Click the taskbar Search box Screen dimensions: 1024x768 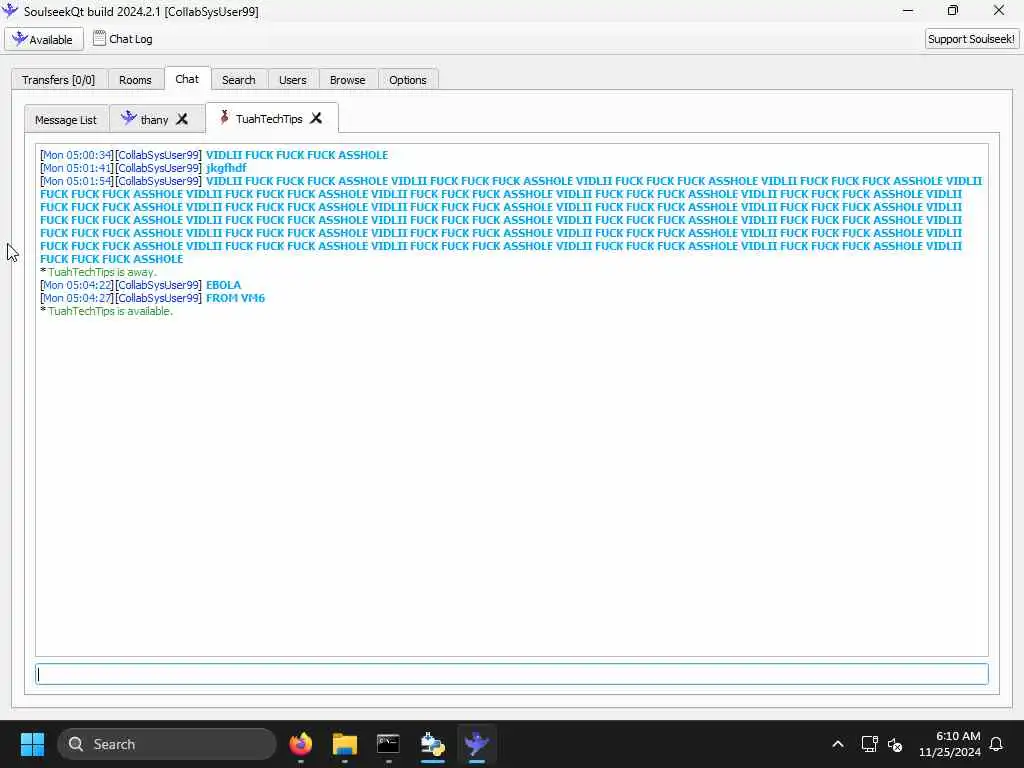click(x=167, y=744)
